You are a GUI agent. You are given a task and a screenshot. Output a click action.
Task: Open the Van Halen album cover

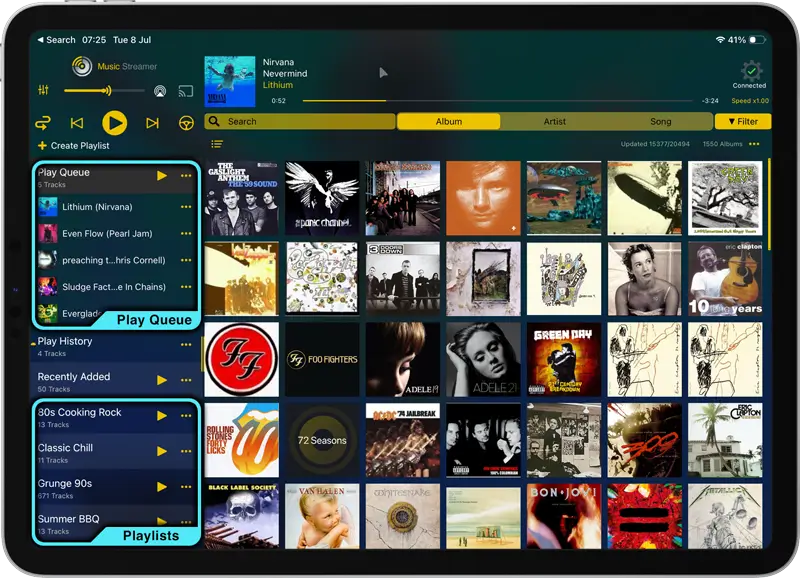coord(322,516)
